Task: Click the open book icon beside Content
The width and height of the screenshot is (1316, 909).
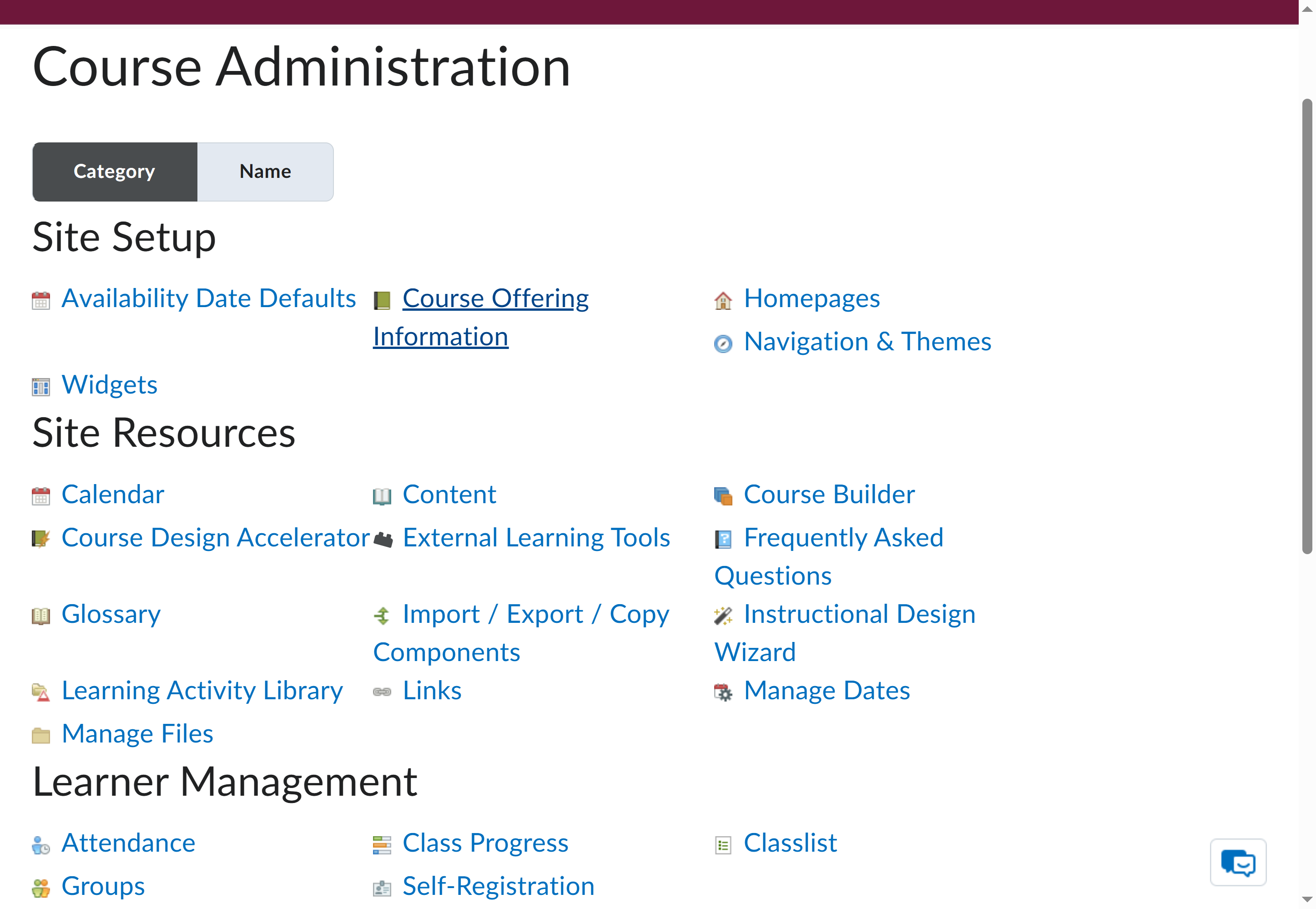Action: coord(382,496)
